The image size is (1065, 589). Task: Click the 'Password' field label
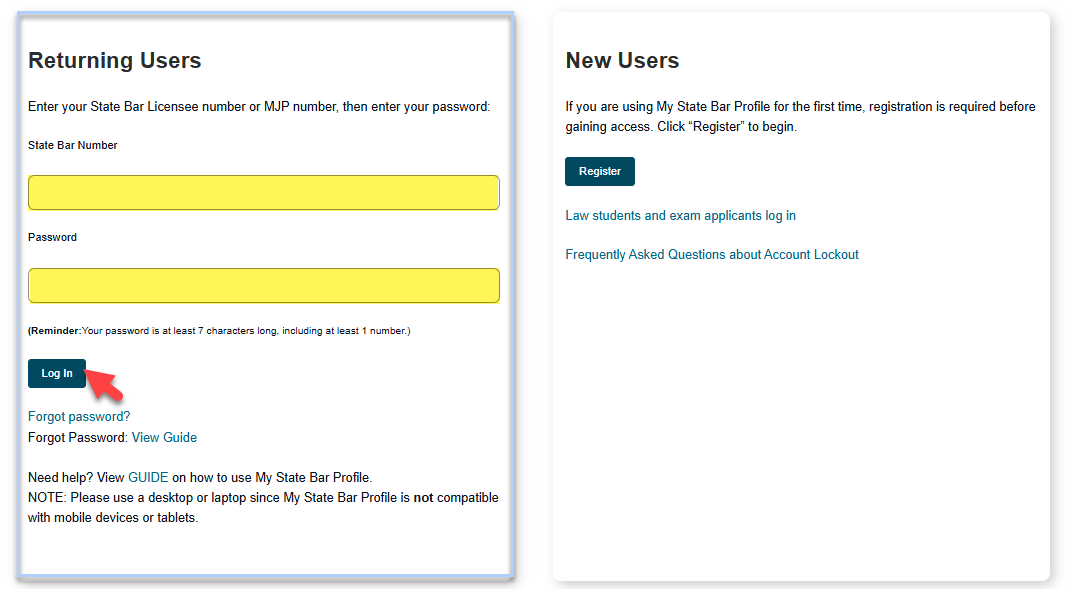click(52, 237)
